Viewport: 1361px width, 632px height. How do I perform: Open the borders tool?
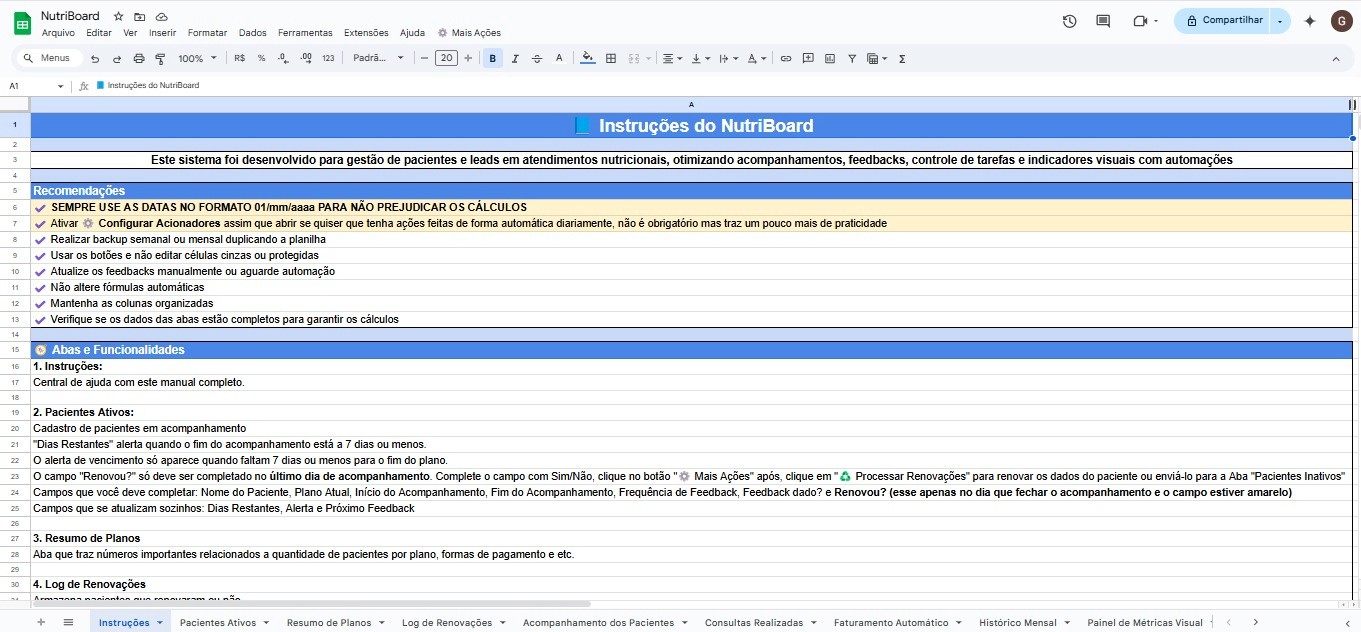[x=611, y=59]
